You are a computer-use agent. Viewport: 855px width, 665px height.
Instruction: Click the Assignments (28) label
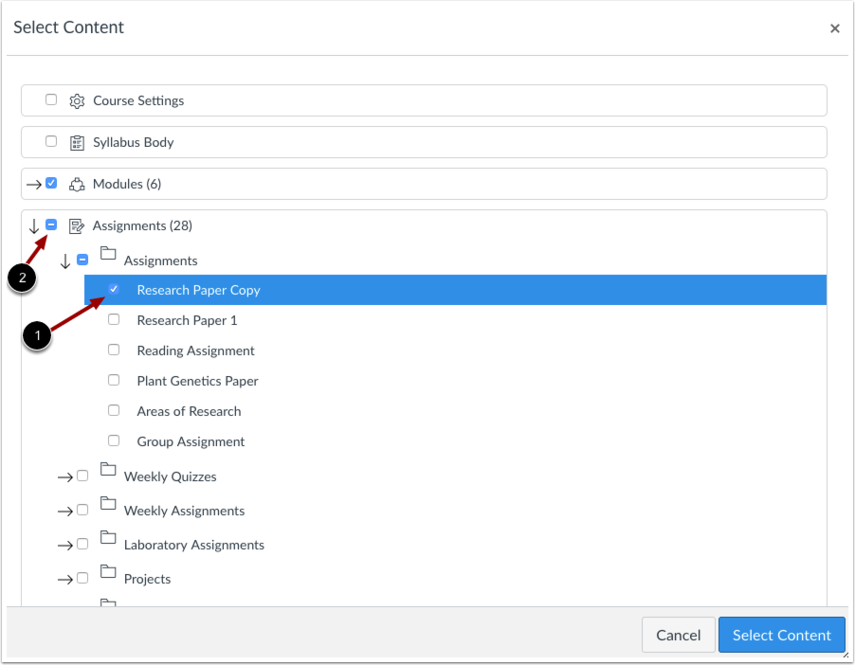pos(142,226)
